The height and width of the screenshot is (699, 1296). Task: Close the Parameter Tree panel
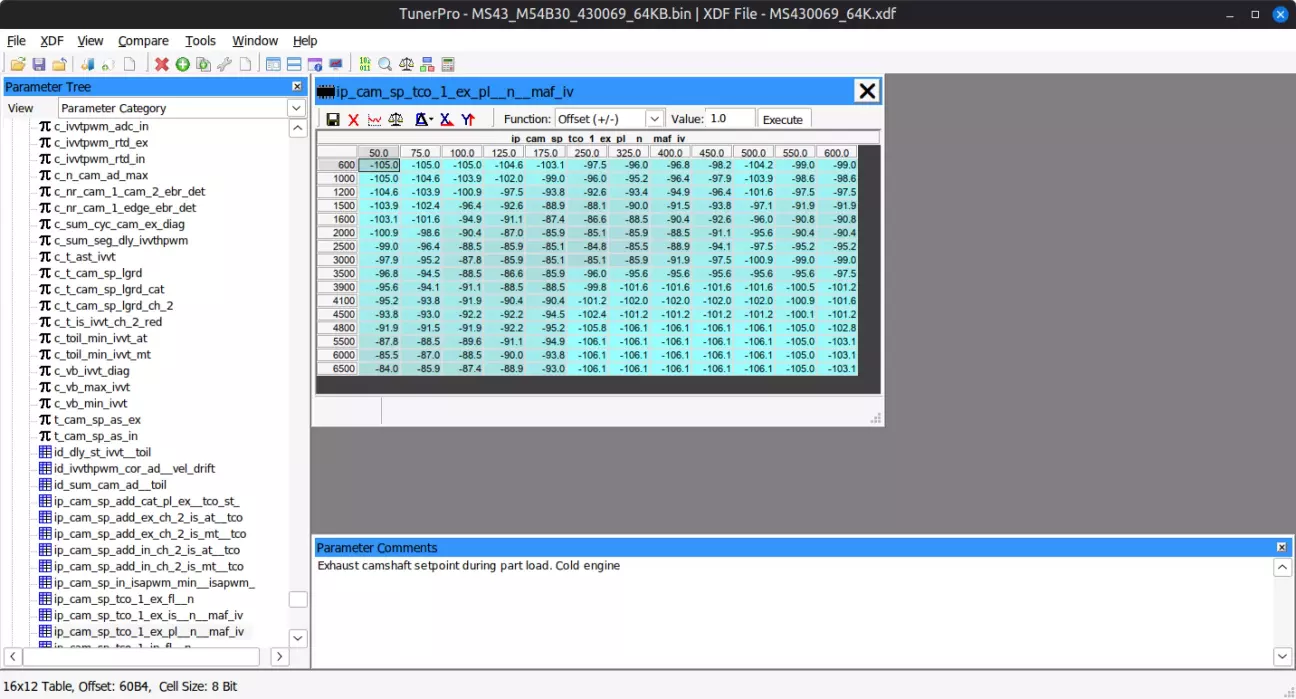pos(297,87)
